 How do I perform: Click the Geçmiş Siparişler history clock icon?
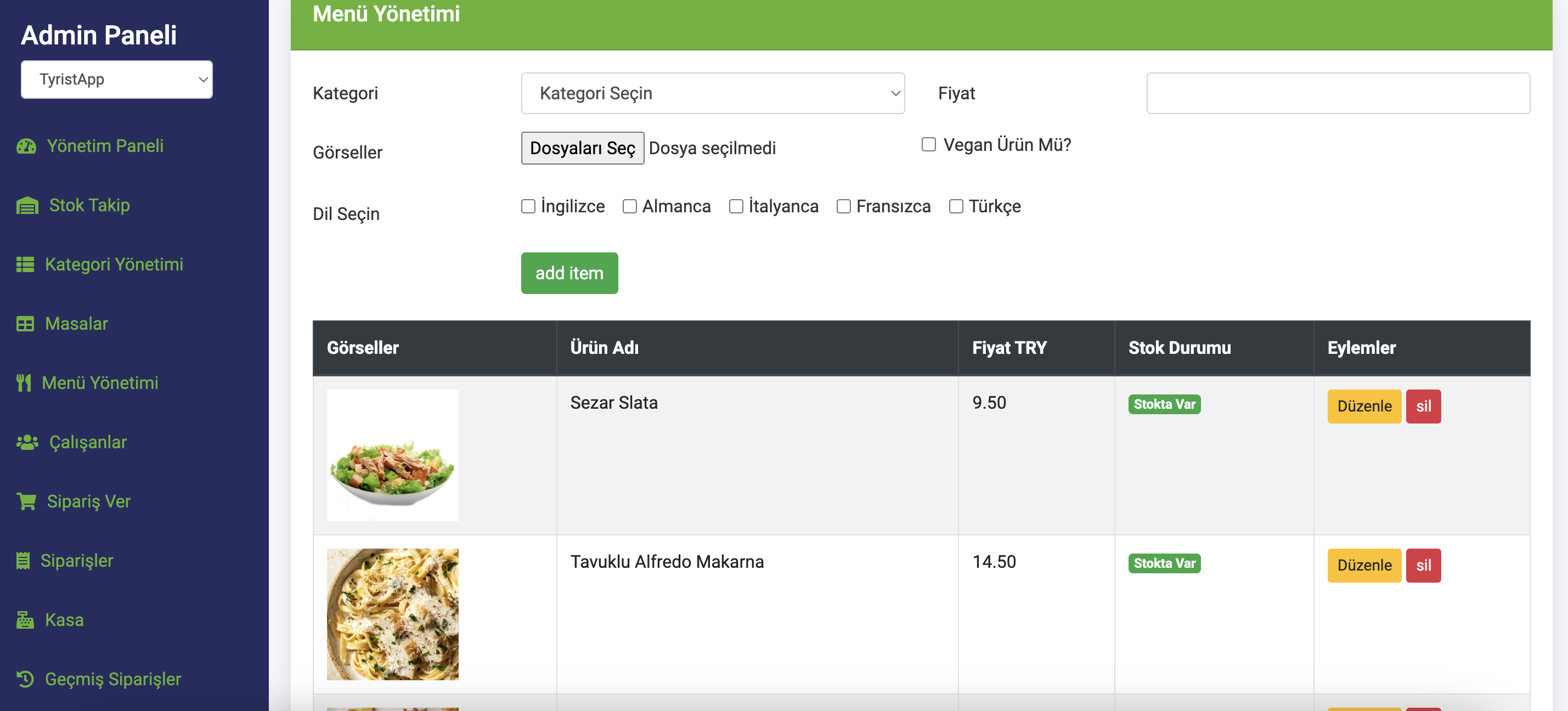pyautogui.click(x=25, y=679)
